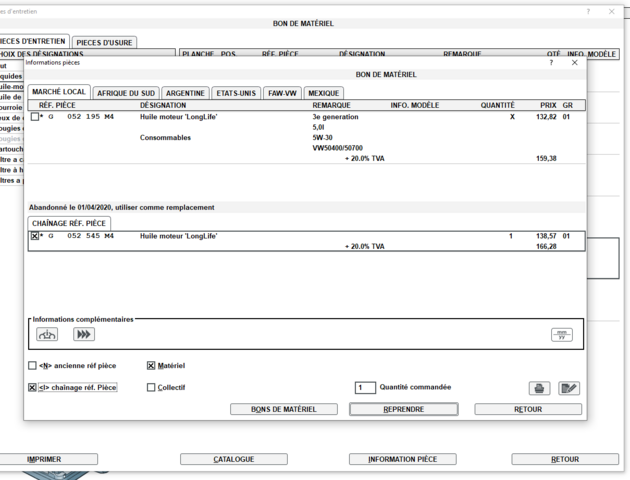The width and height of the screenshot is (630, 480).
Task: Click the BONS DE MATÉRIEL button
Action: click(284, 409)
